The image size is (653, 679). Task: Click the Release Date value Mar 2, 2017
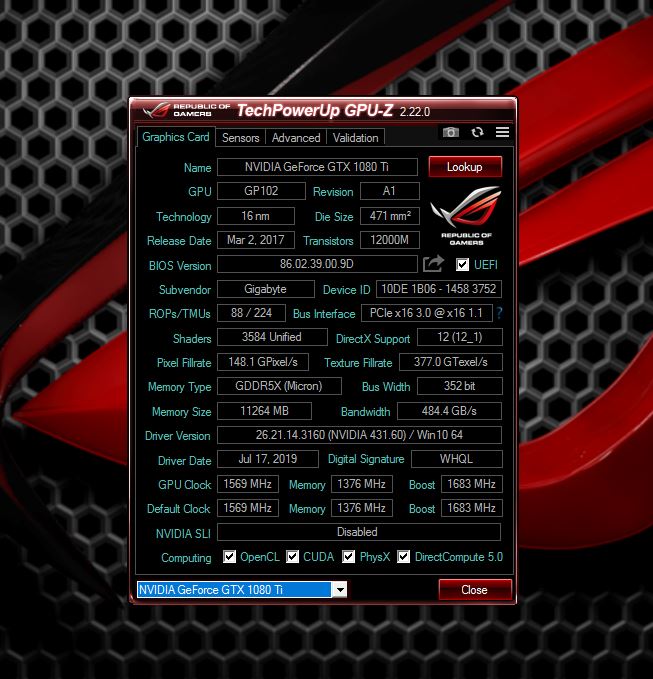(x=255, y=240)
